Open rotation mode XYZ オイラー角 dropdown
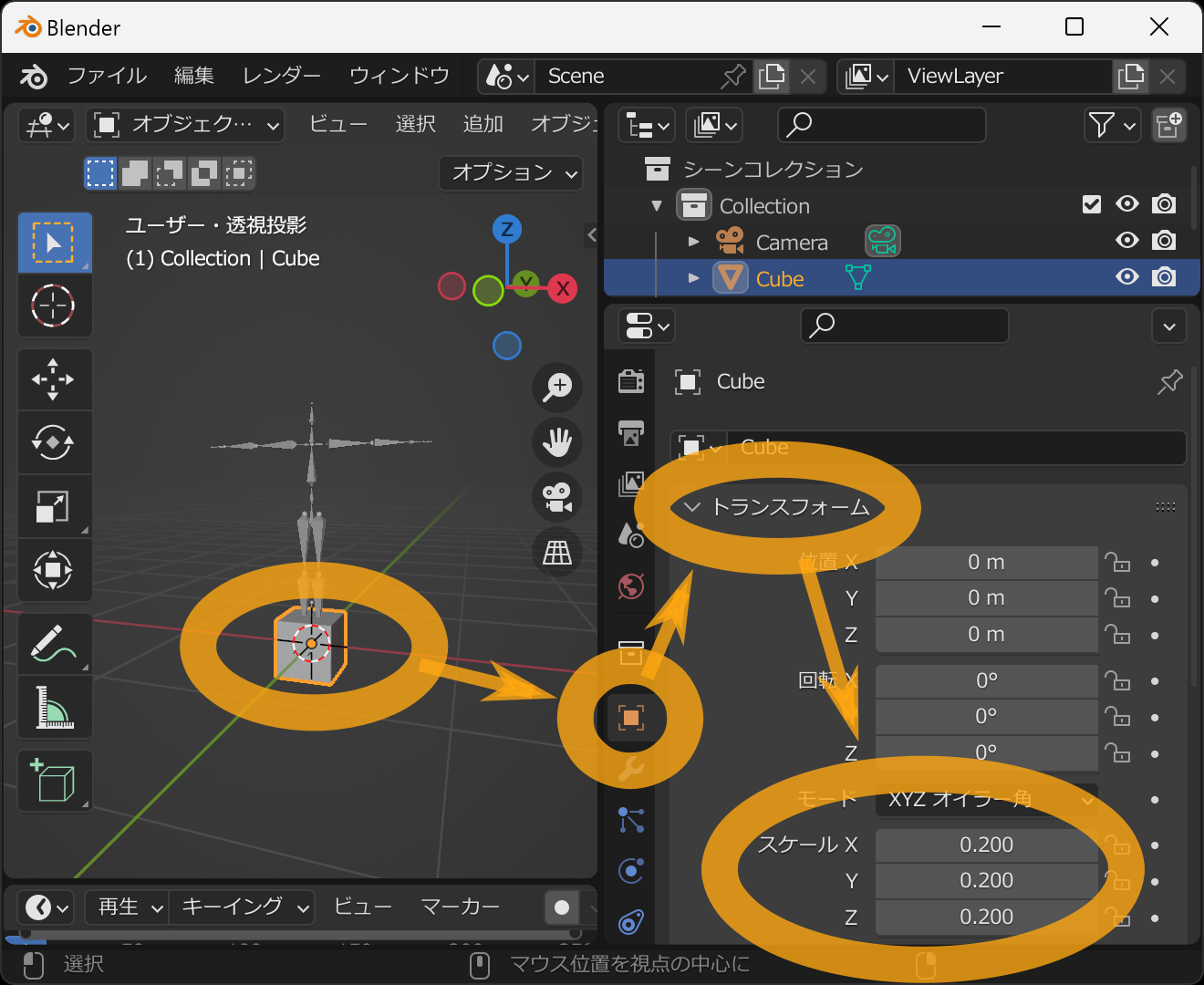The height and width of the screenshot is (985, 1204). [x=987, y=800]
